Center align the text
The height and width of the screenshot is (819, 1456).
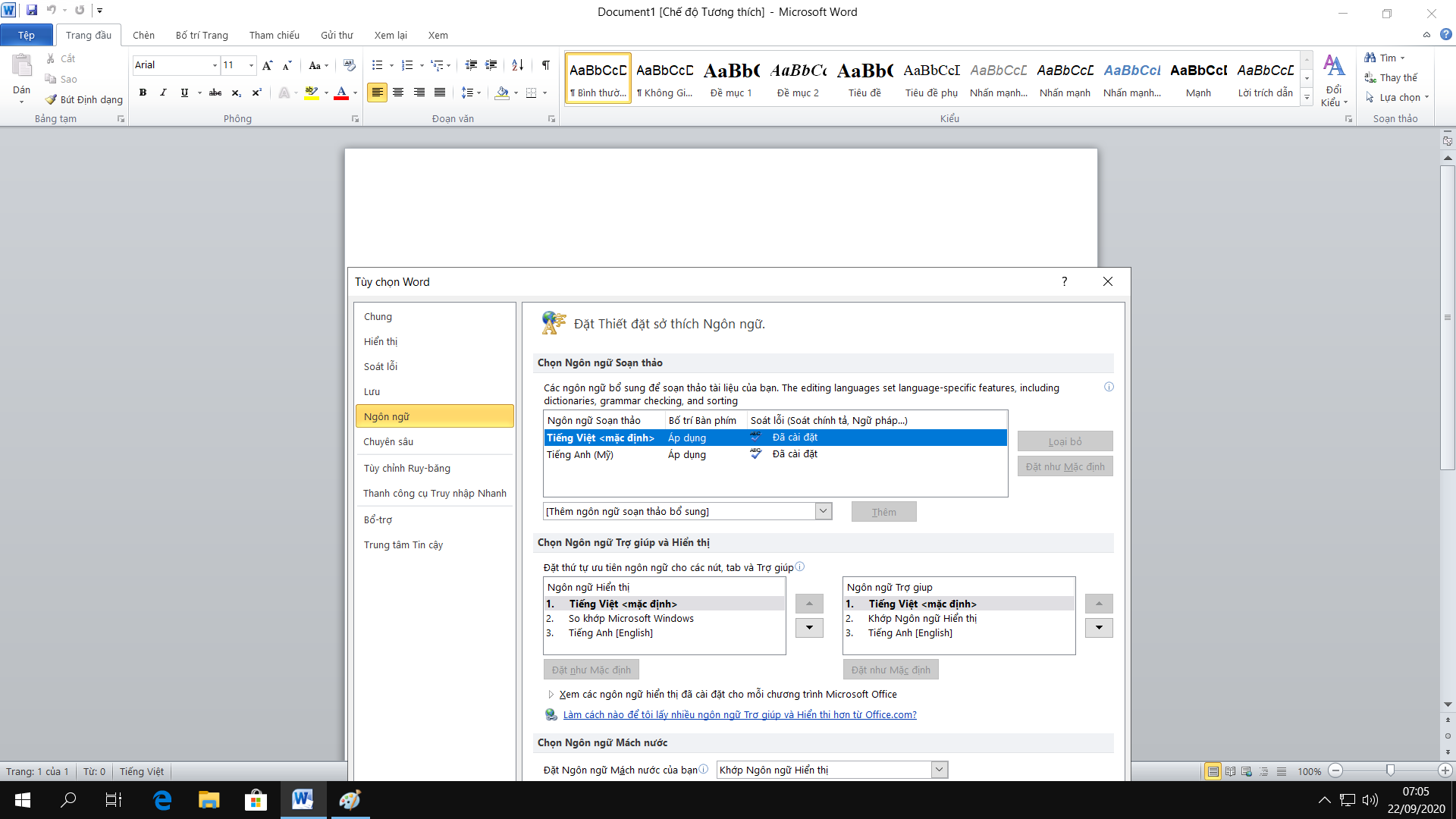pyautogui.click(x=398, y=93)
